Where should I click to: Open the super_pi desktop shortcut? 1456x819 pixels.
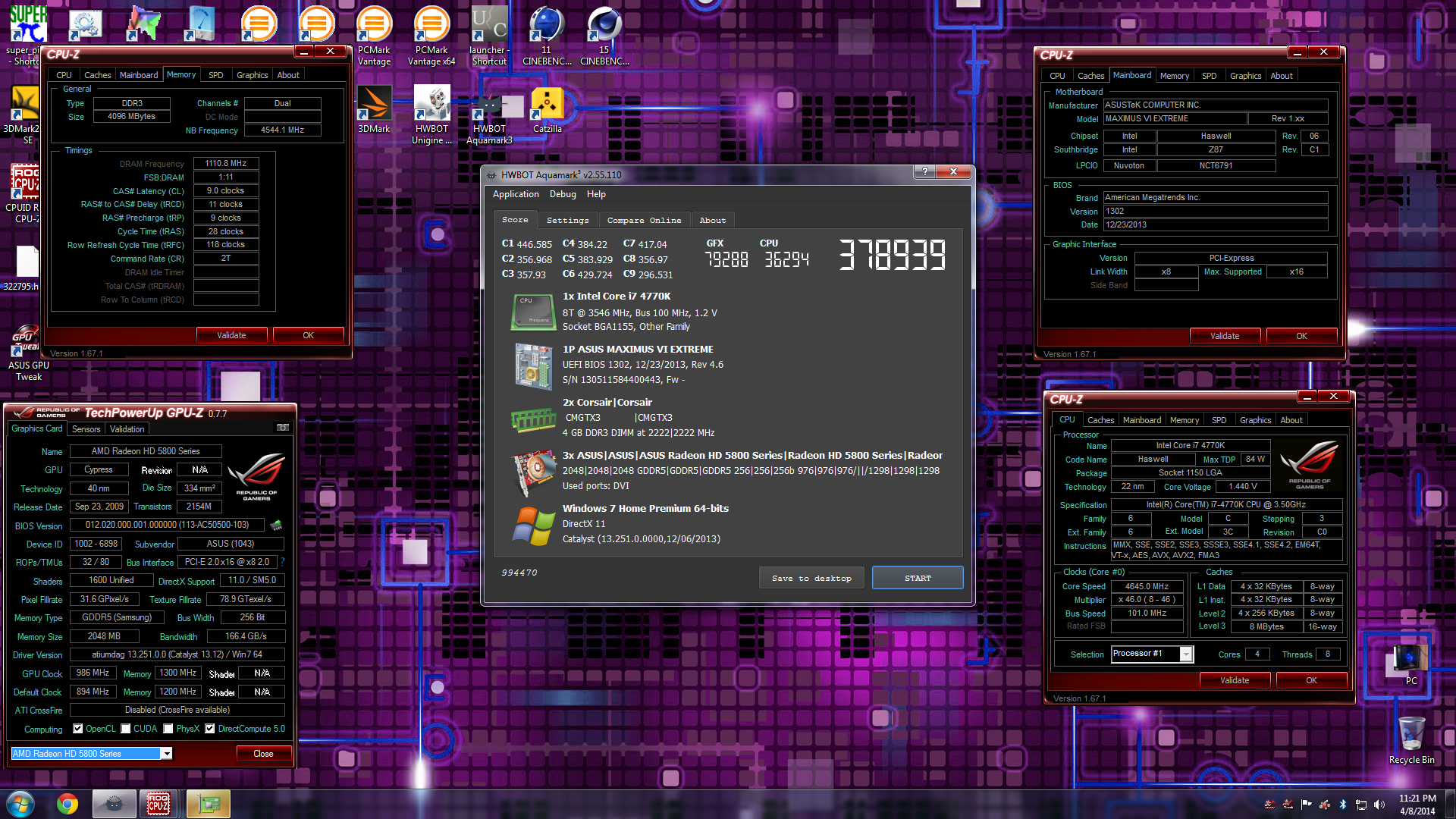[27, 34]
